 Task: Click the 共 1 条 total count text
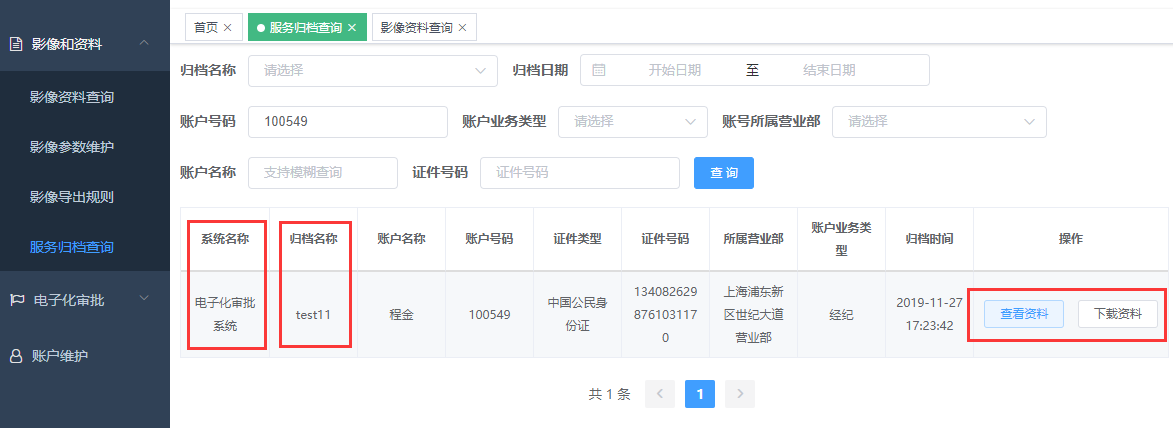(x=610, y=394)
